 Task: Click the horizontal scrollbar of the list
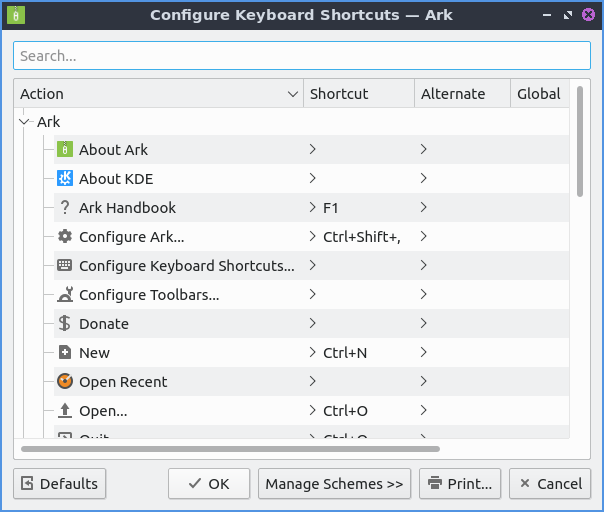(230, 449)
